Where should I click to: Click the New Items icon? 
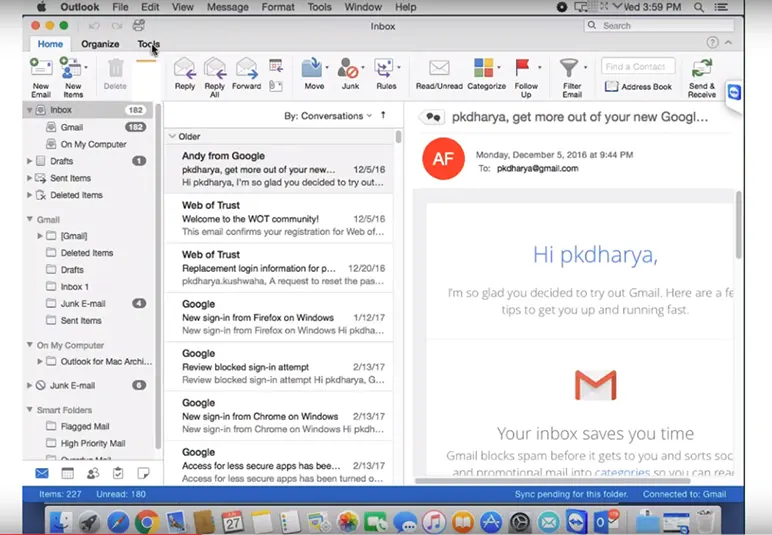coord(70,68)
